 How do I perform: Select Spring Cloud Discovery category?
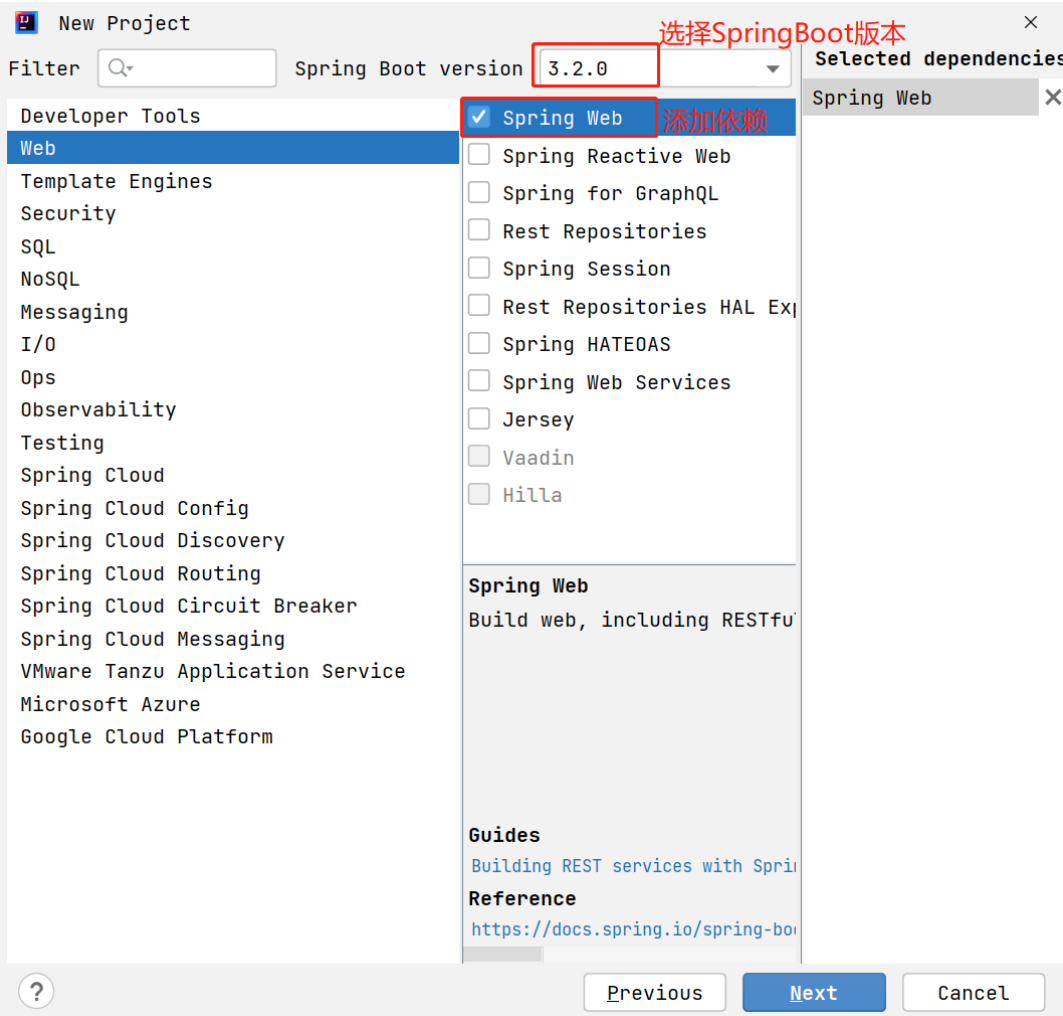[x=233, y=540]
